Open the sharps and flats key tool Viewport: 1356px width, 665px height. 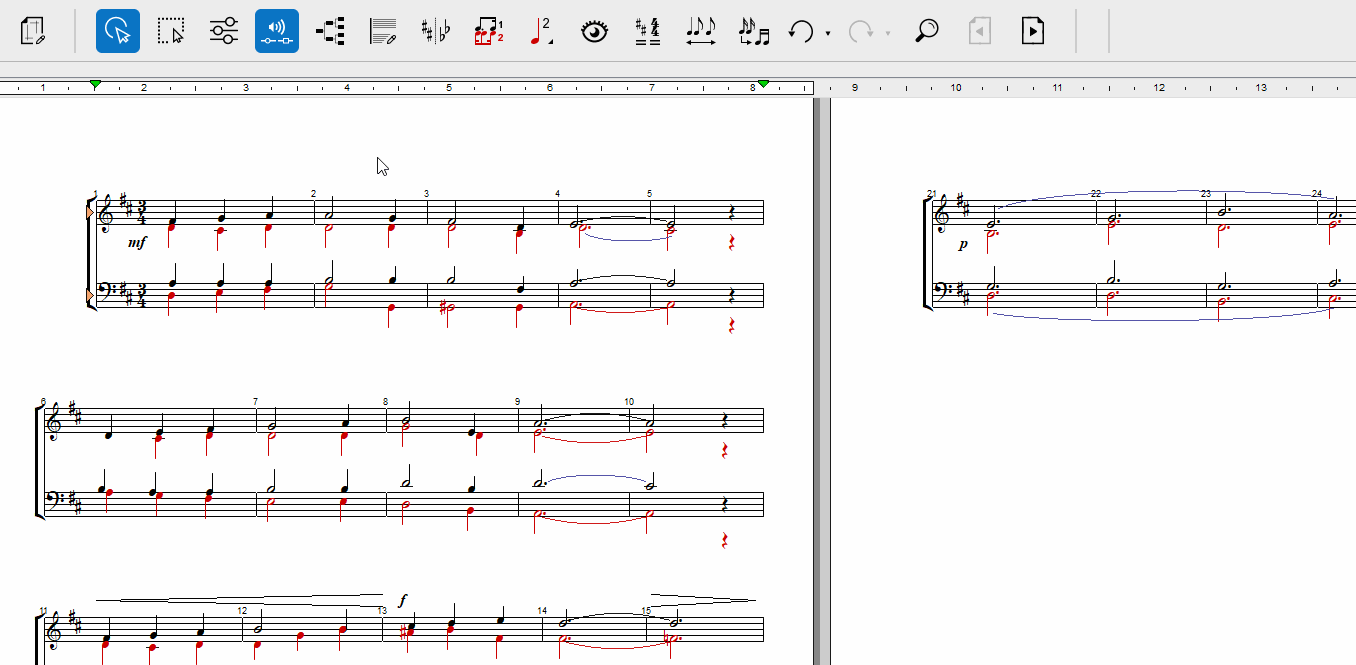point(436,31)
